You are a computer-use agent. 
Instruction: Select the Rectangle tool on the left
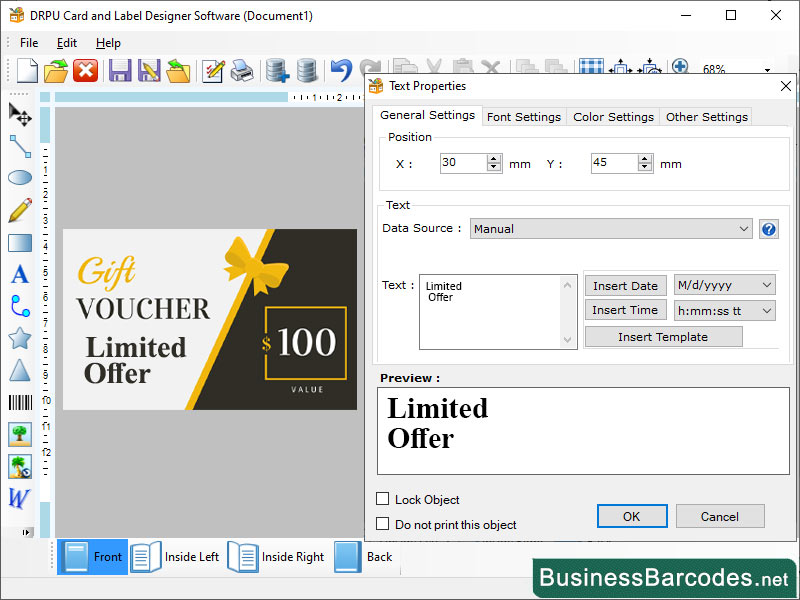point(19,242)
